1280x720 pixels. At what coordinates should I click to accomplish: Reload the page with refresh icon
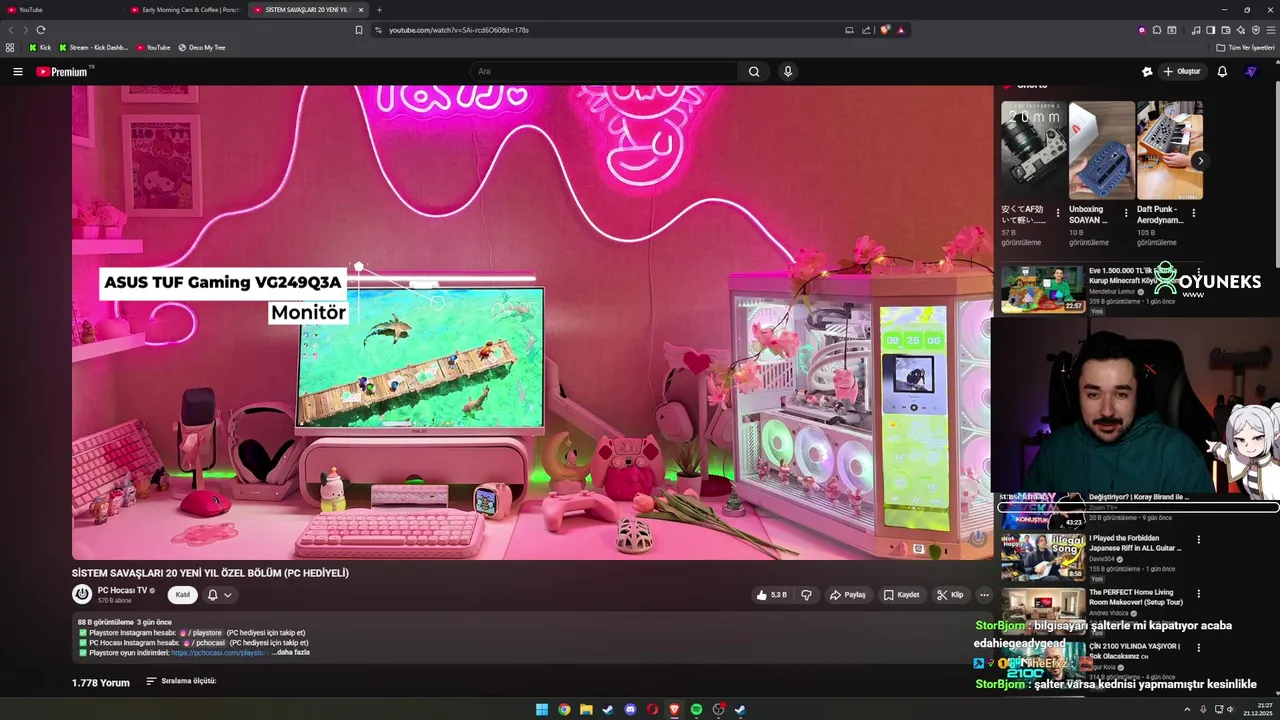click(41, 30)
